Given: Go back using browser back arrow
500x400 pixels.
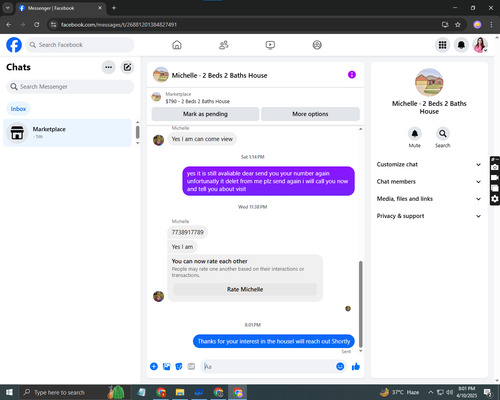Looking at the screenshot, I should [x=9, y=25].
